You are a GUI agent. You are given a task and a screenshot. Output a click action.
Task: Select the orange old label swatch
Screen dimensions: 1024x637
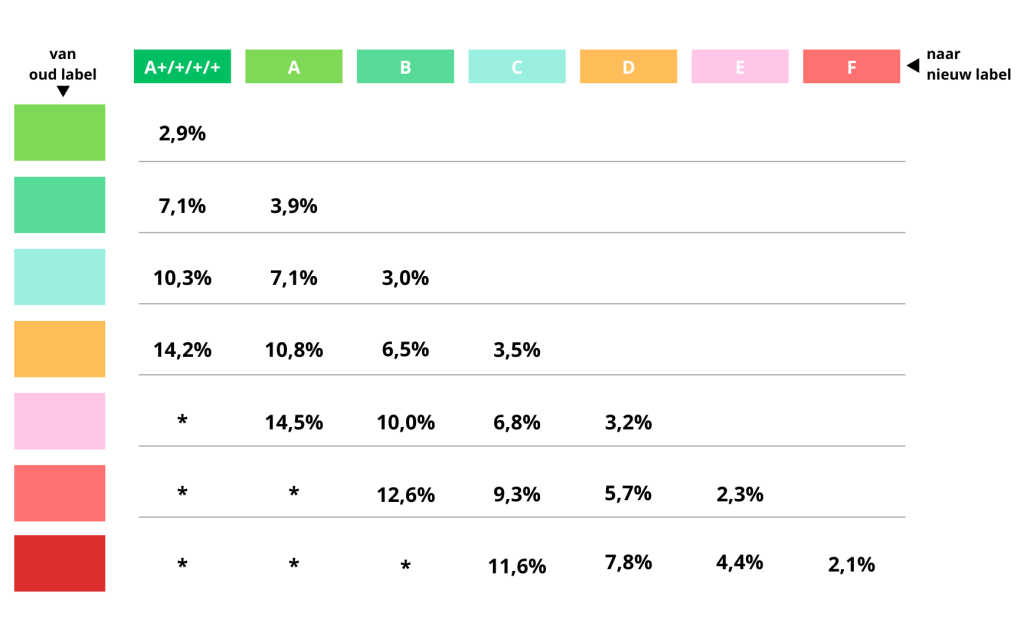pos(60,349)
